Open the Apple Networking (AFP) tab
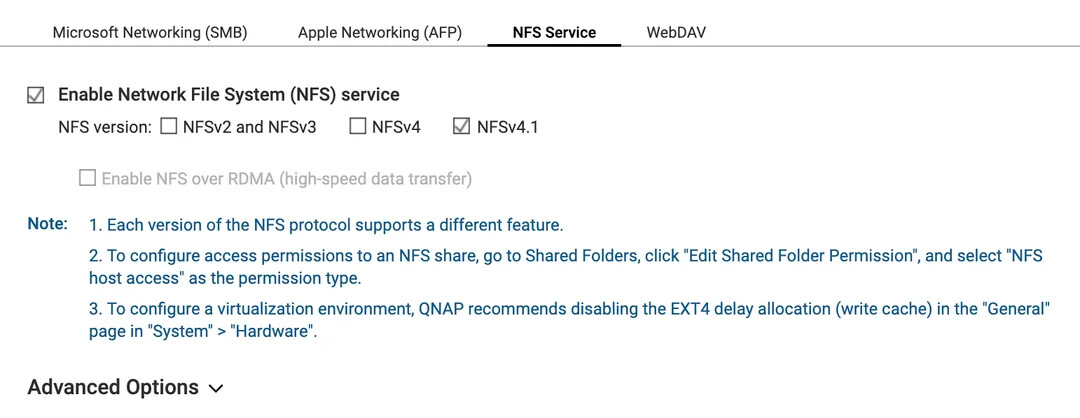This screenshot has height=418, width=1080. 380,32
